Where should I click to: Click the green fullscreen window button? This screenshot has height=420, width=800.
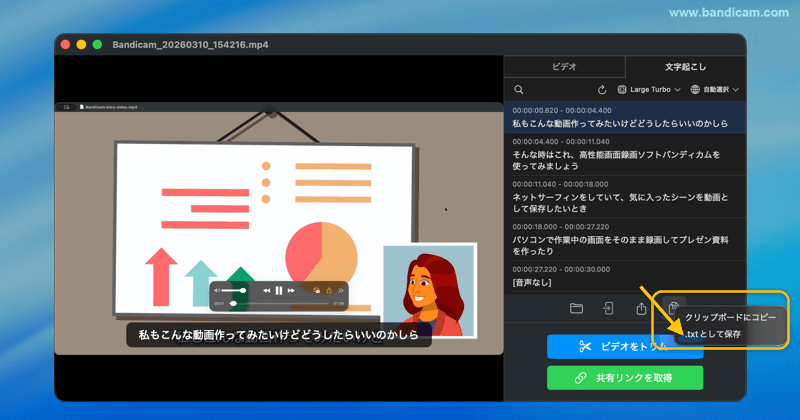[97, 45]
